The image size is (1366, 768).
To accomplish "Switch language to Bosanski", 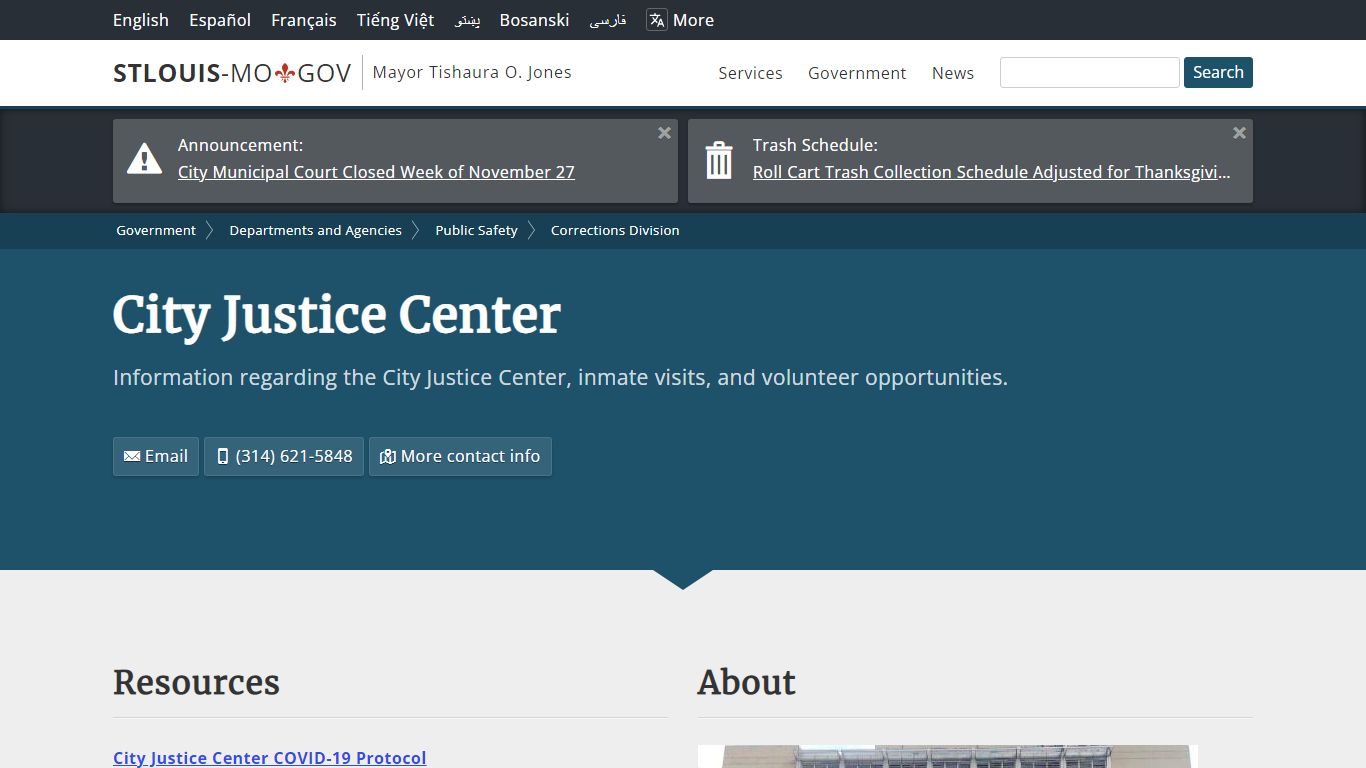I will click(x=534, y=20).
